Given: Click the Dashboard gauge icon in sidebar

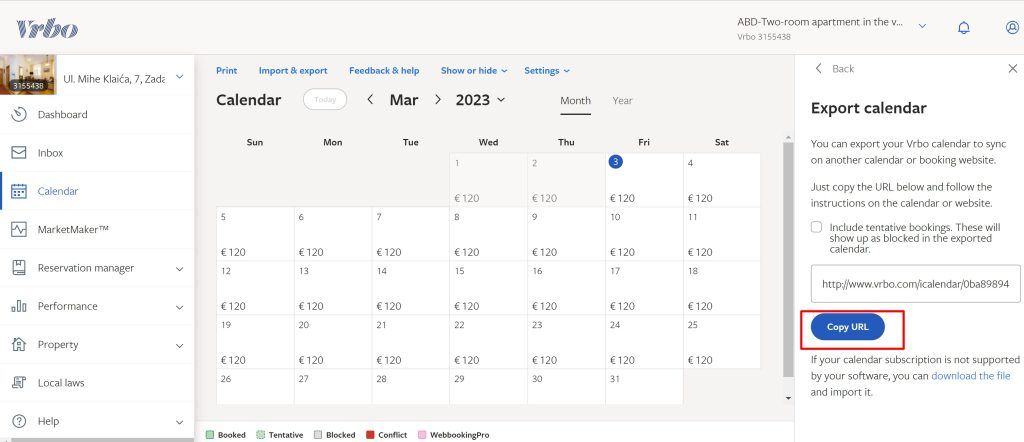Looking at the screenshot, I should tap(18, 115).
